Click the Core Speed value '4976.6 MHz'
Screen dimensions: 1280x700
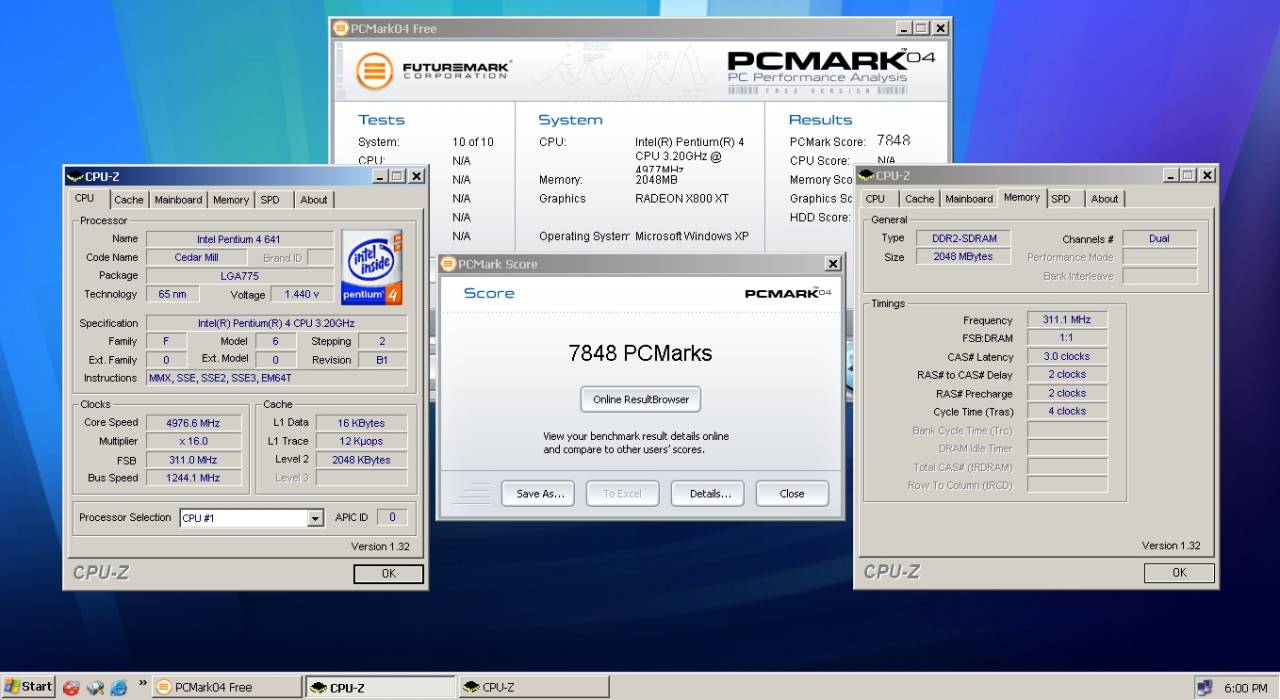tap(193, 422)
